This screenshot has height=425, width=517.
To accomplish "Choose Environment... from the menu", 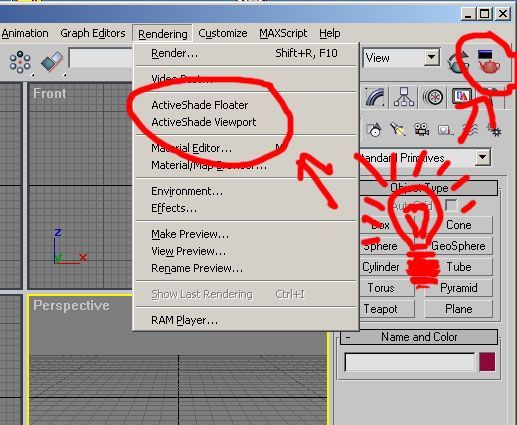I will pyautogui.click(x=246, y=191).
